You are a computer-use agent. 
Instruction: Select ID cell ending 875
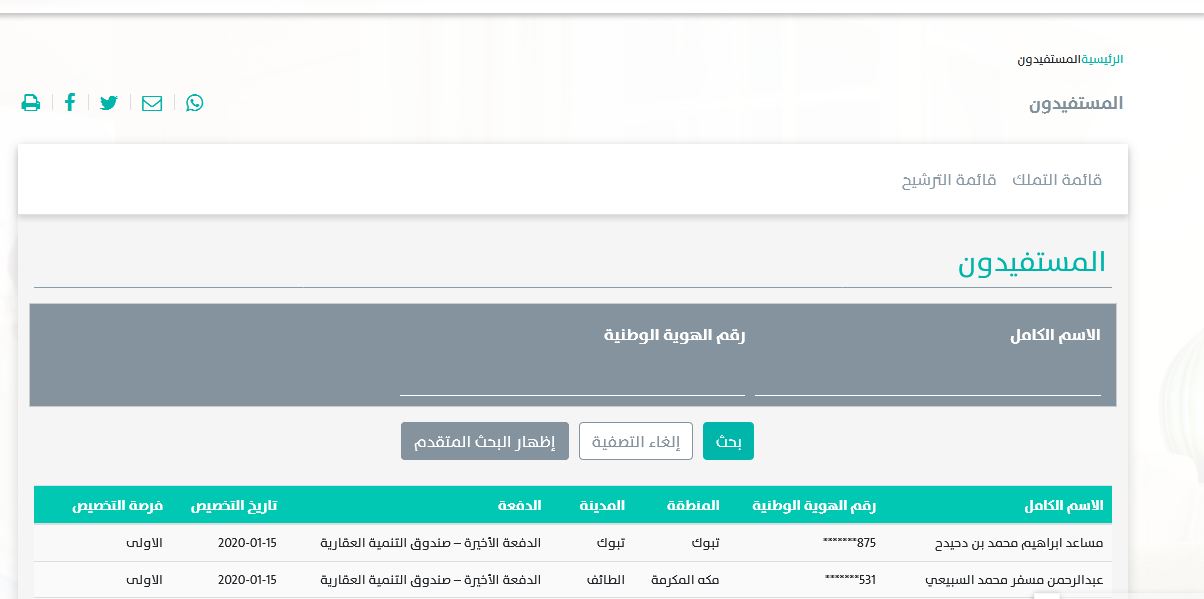[849, 543]
